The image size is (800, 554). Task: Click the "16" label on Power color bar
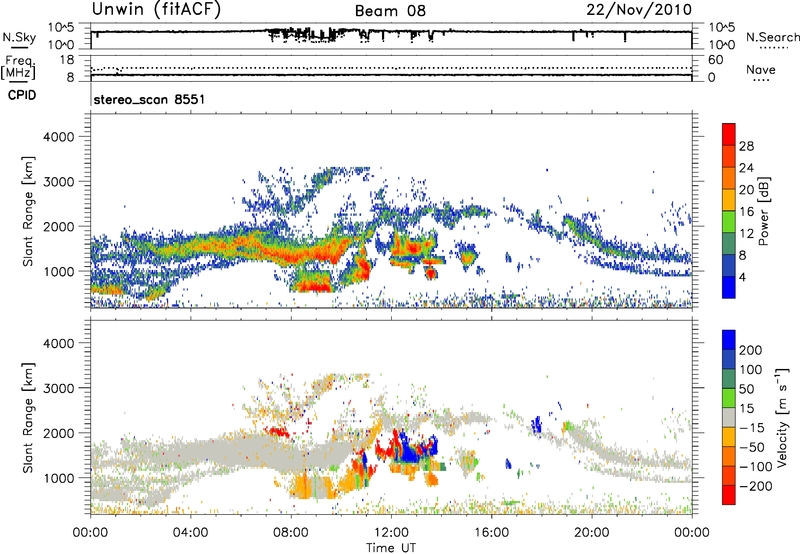click(x=746, y=212)
